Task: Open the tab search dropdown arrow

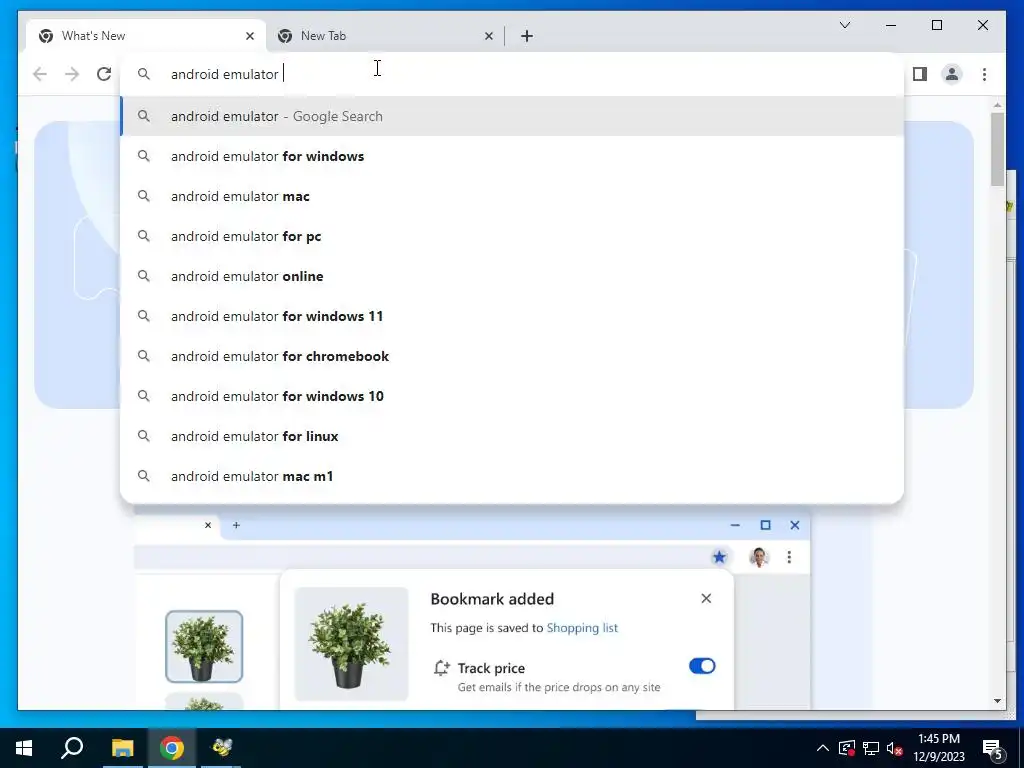Action: 844,25
